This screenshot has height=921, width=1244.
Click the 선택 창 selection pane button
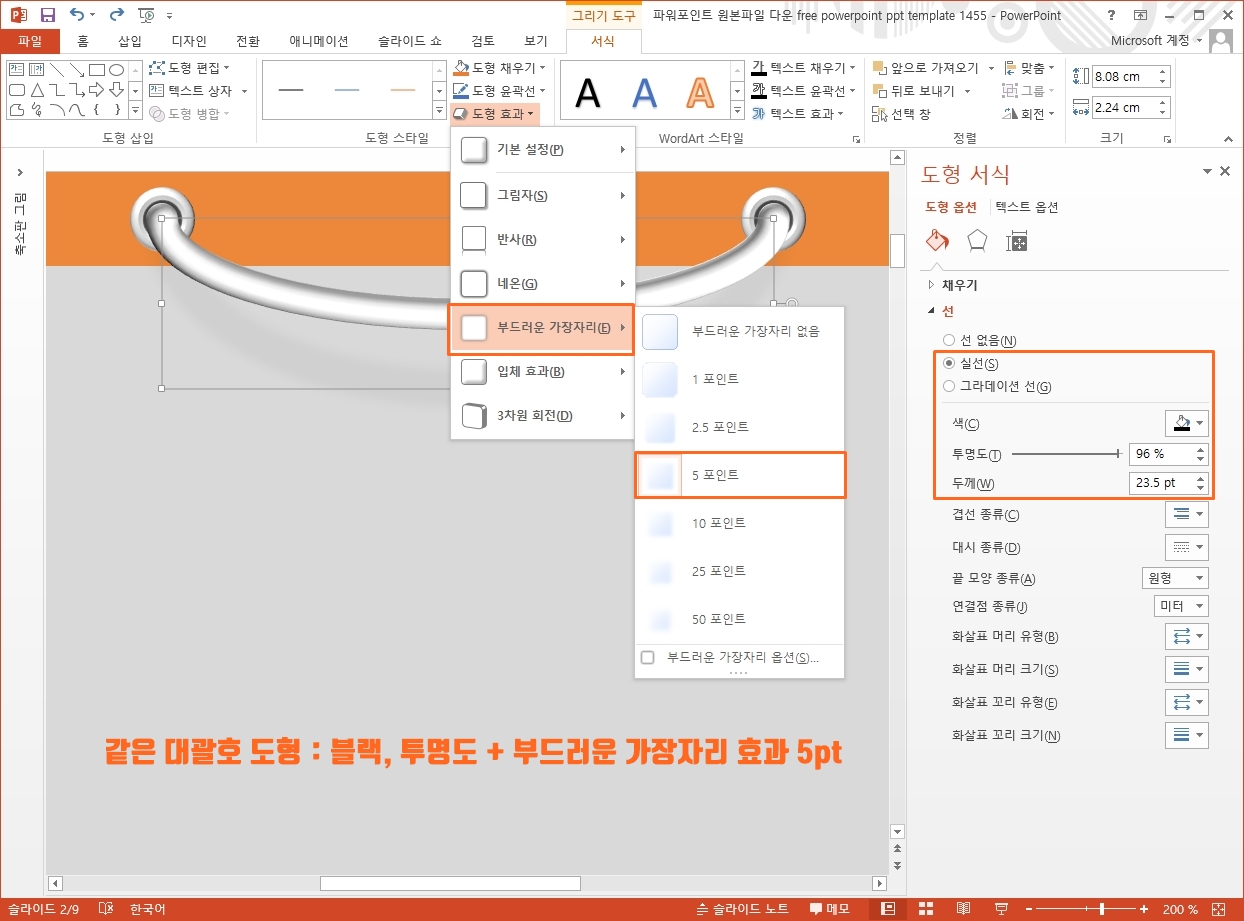pos(901,114)
